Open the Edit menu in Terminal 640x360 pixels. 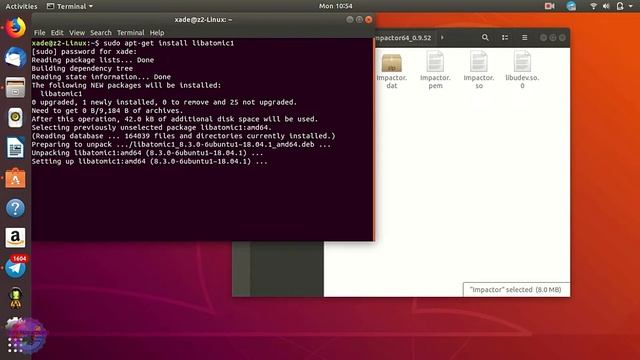click(57, 33)
